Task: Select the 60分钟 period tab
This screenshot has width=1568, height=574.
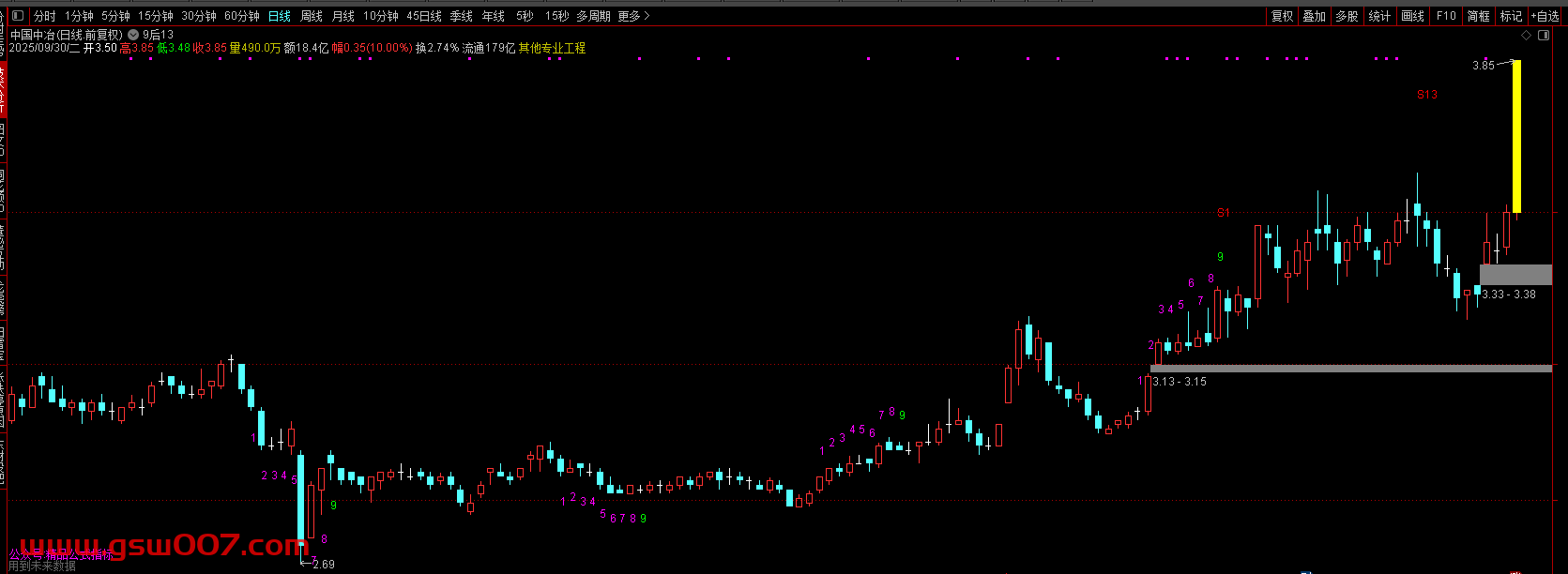Action: (241, 16)
